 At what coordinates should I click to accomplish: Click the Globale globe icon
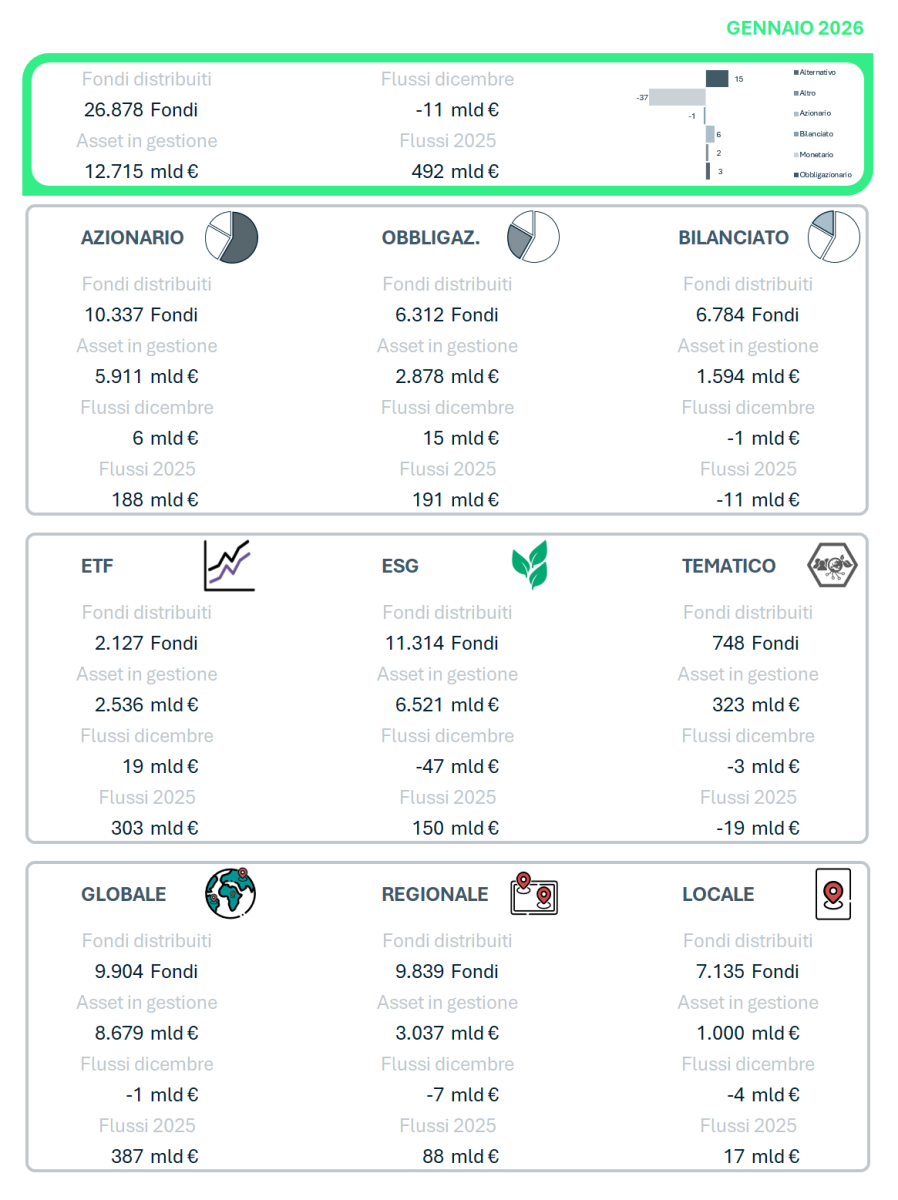231,893
